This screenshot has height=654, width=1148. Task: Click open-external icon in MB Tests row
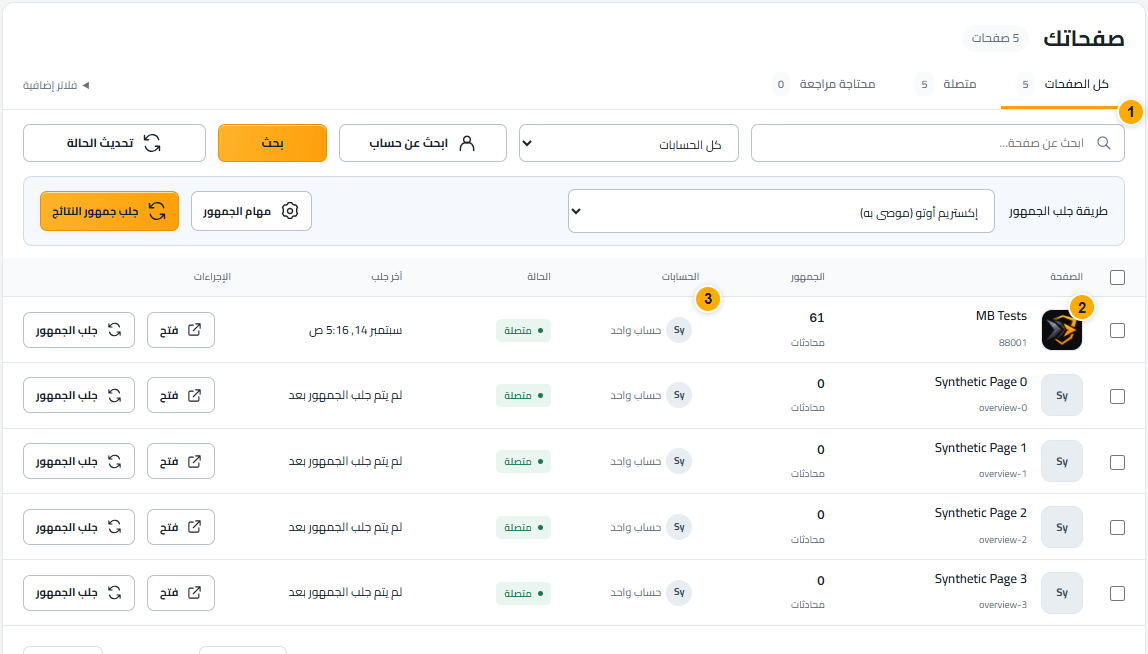[194, 330]
